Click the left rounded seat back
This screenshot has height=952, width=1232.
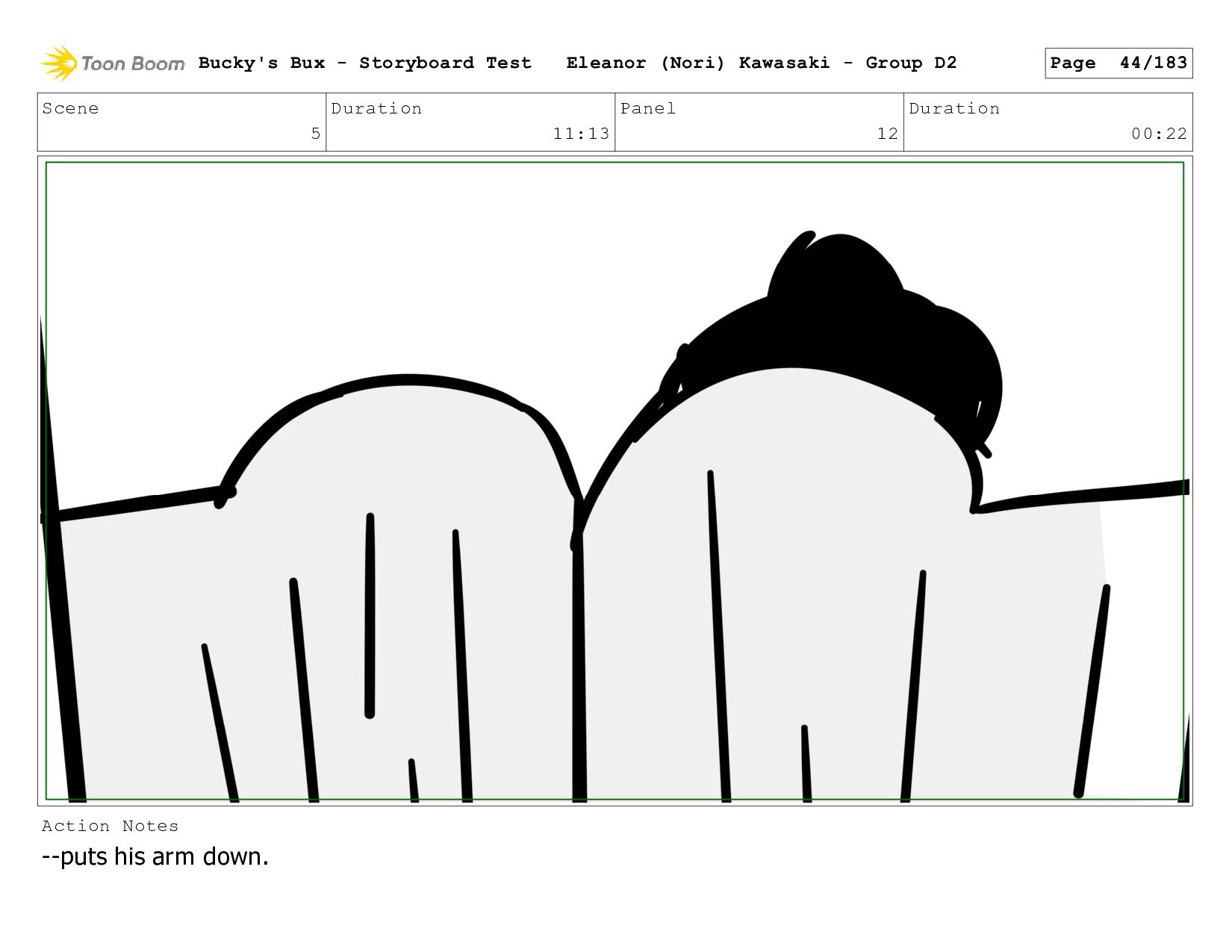403,463
